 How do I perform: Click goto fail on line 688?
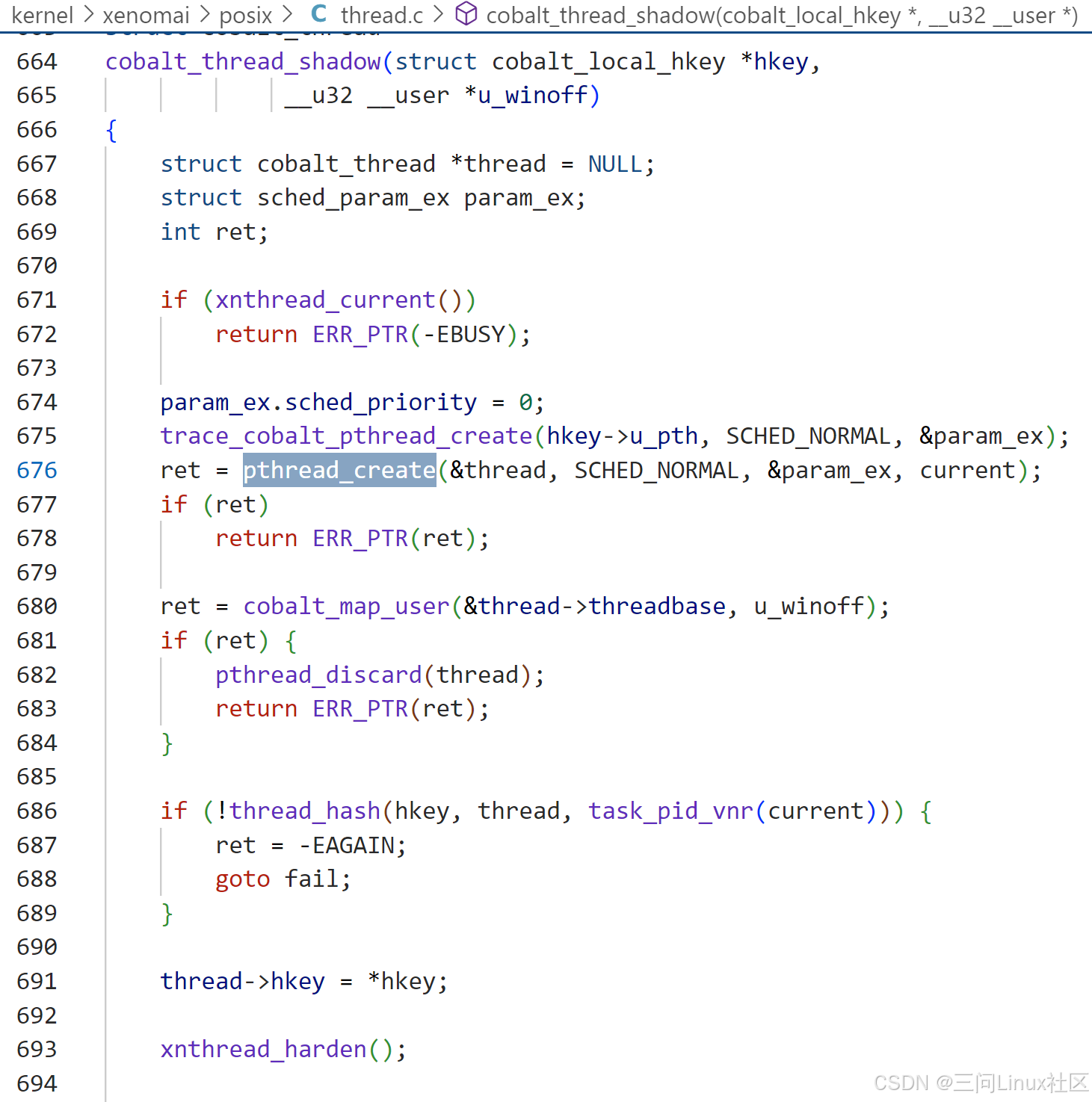pos(277,879)
